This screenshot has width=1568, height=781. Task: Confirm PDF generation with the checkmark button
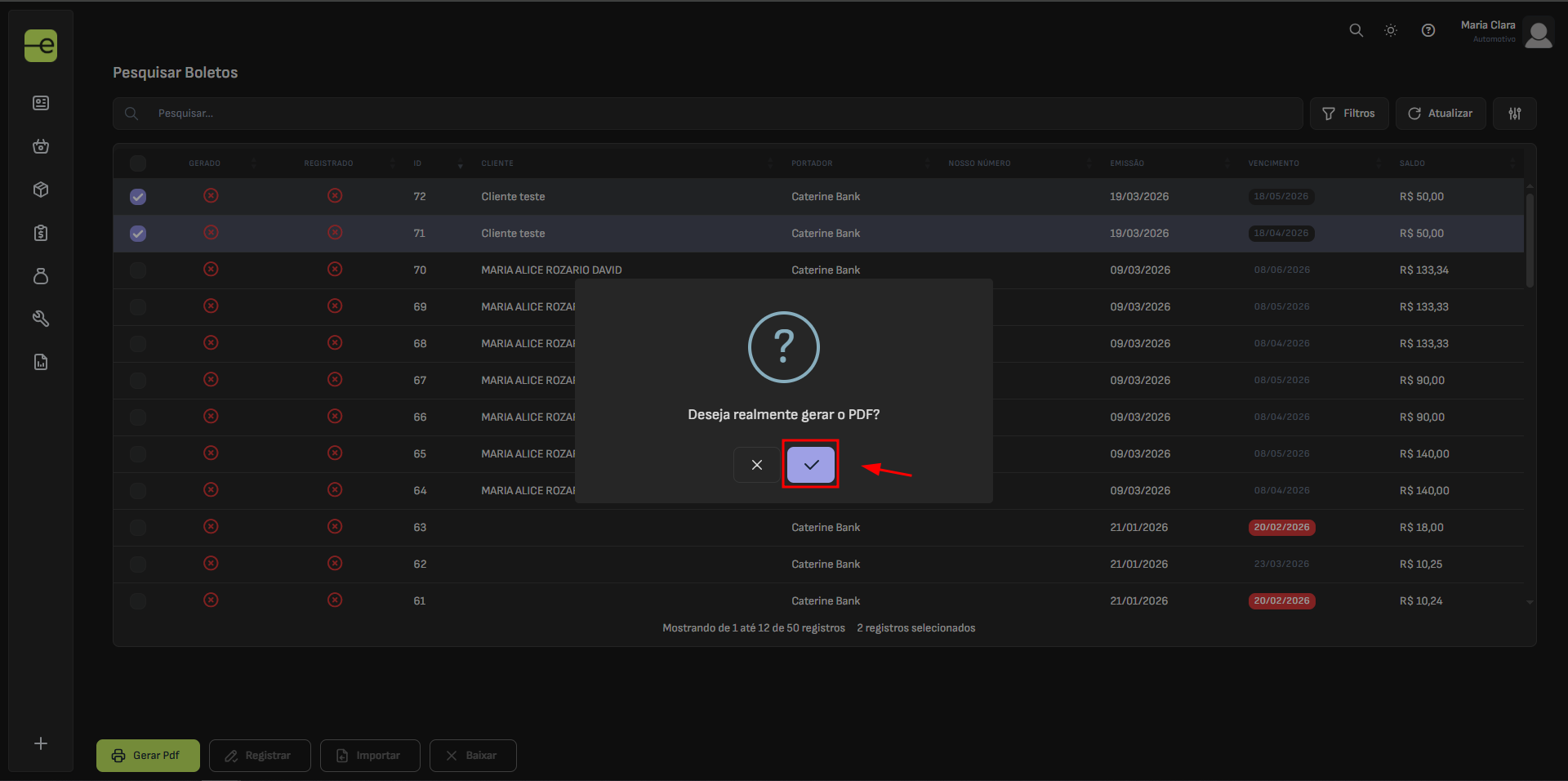pos(810,465)
